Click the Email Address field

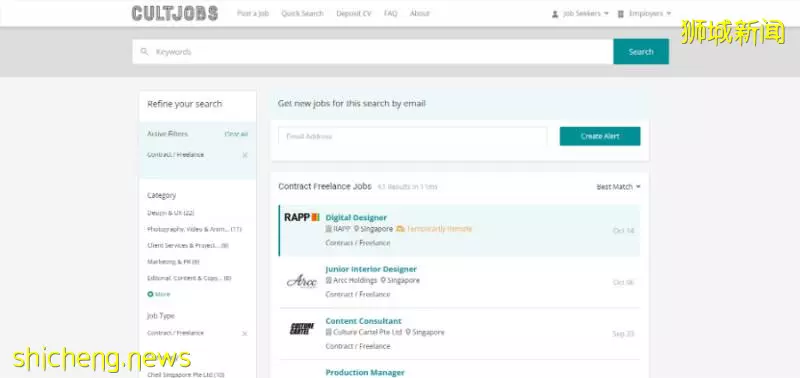412,136
